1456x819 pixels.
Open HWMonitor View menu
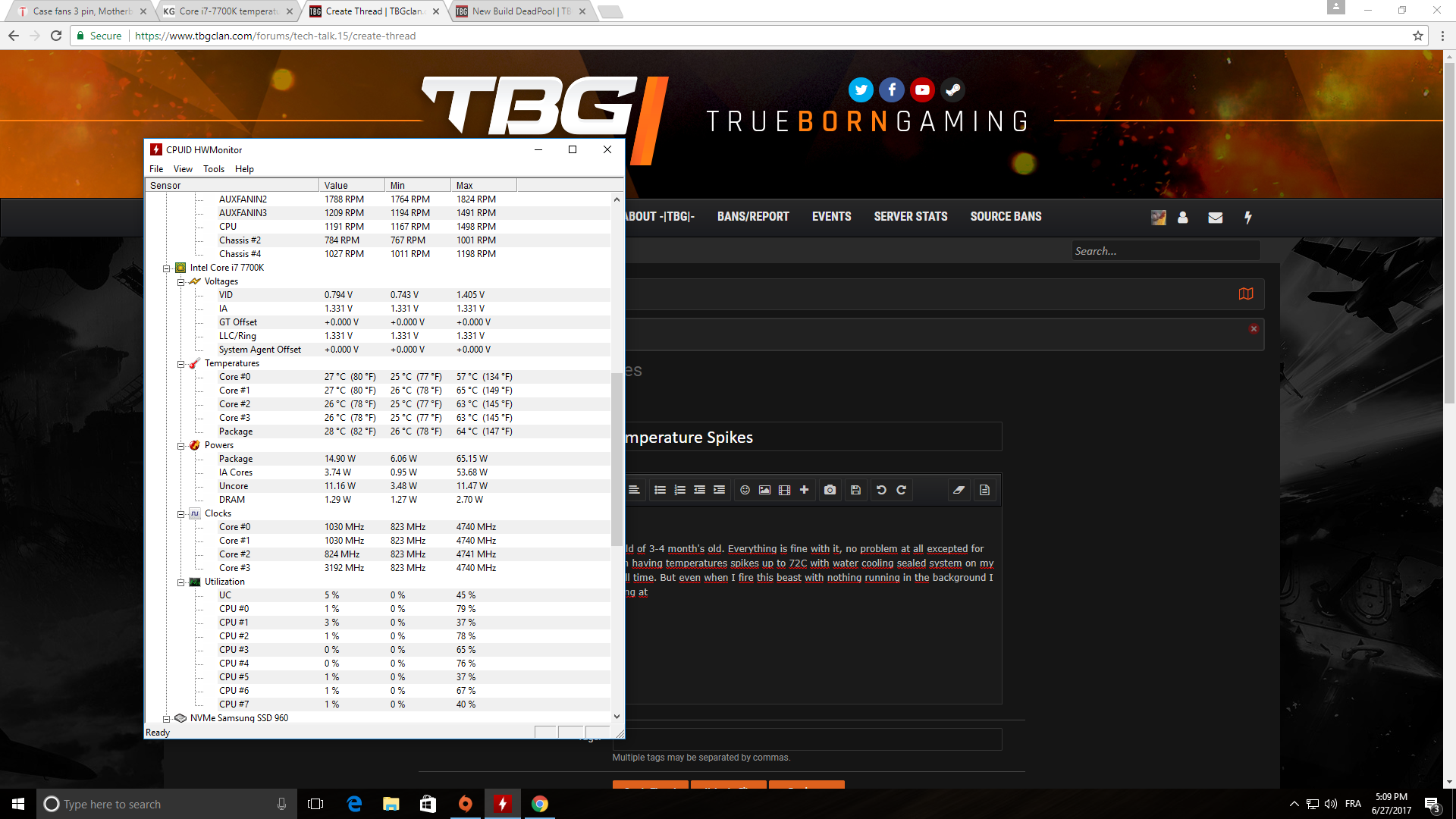[x=183, y=169]
